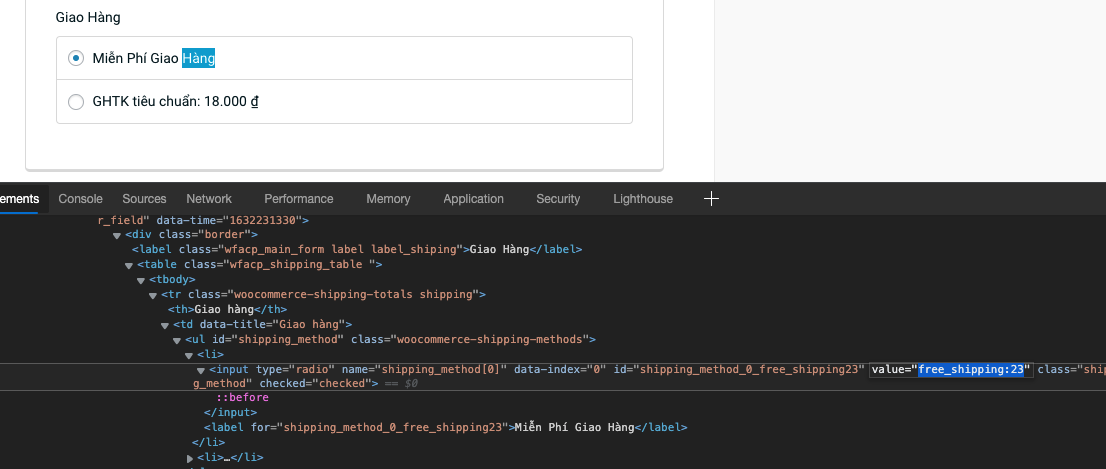Collapse the ul#shipping_method node

pyautogui.click(x=177, y=340)
